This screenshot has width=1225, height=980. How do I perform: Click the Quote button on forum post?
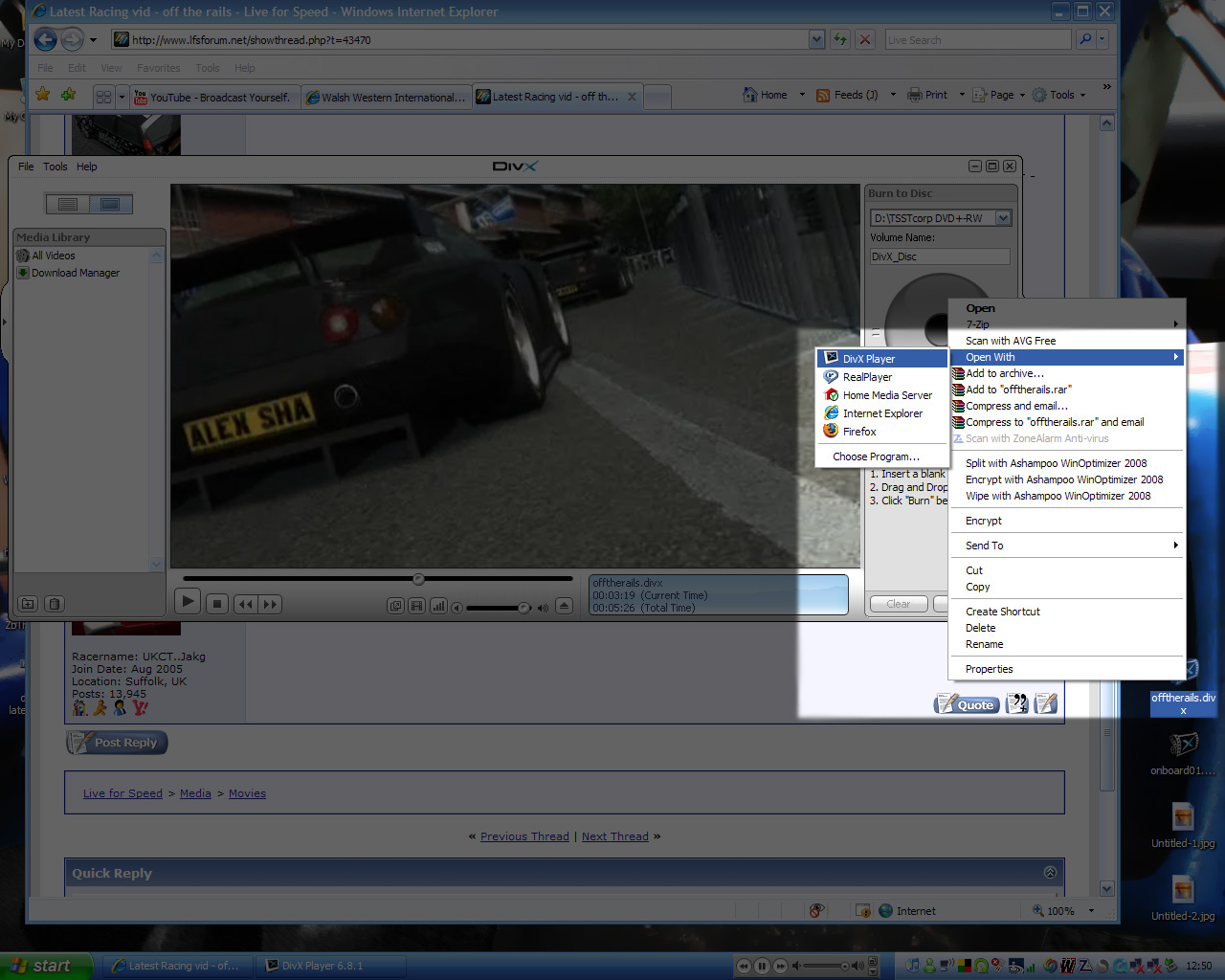967,704
